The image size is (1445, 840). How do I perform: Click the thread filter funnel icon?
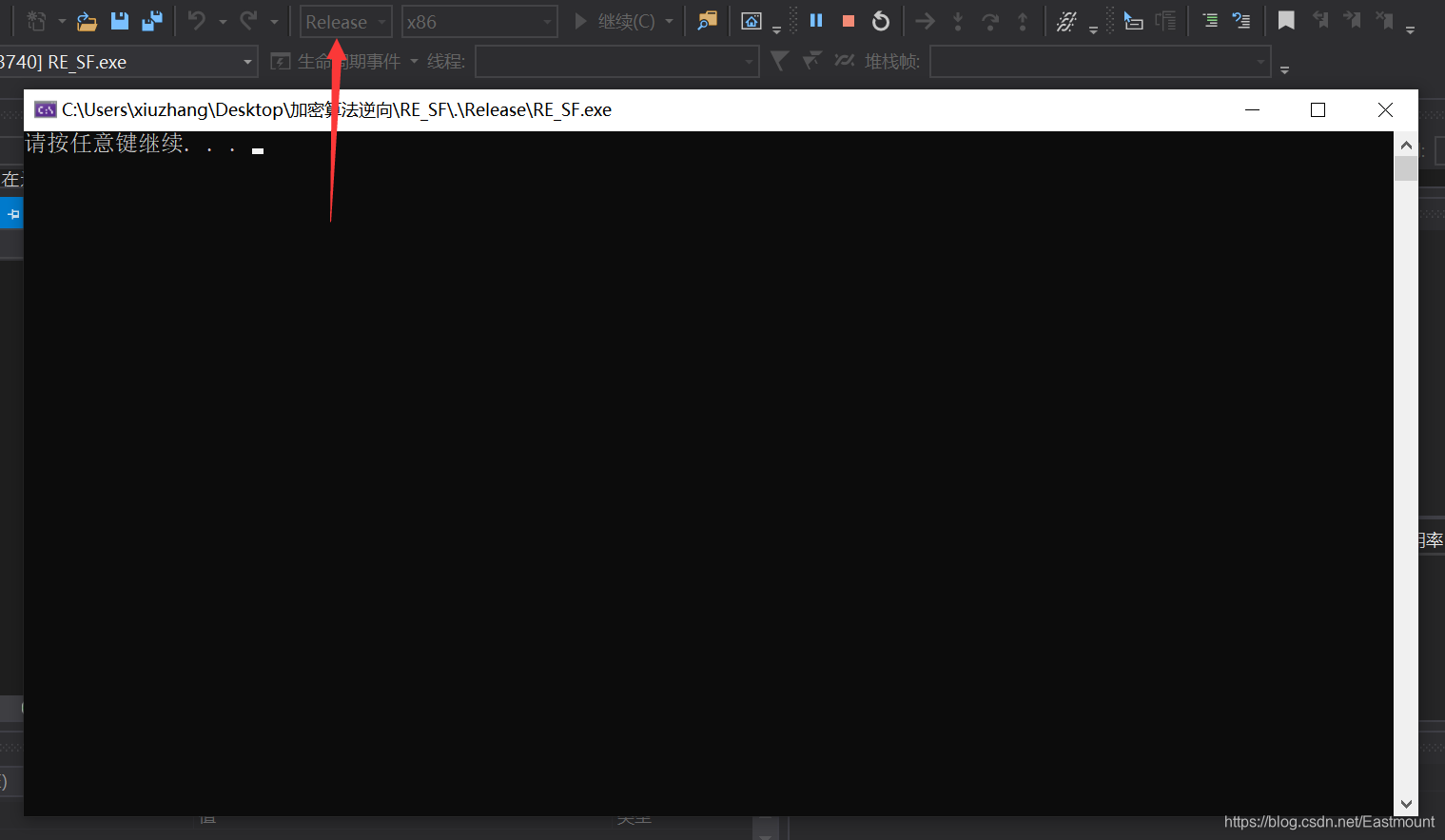click(779, 61)
